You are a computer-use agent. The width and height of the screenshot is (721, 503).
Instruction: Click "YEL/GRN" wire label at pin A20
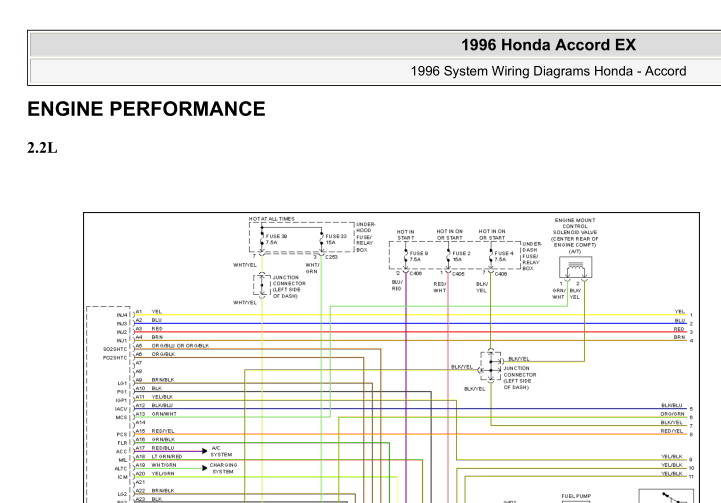click(x=163, y=473)
